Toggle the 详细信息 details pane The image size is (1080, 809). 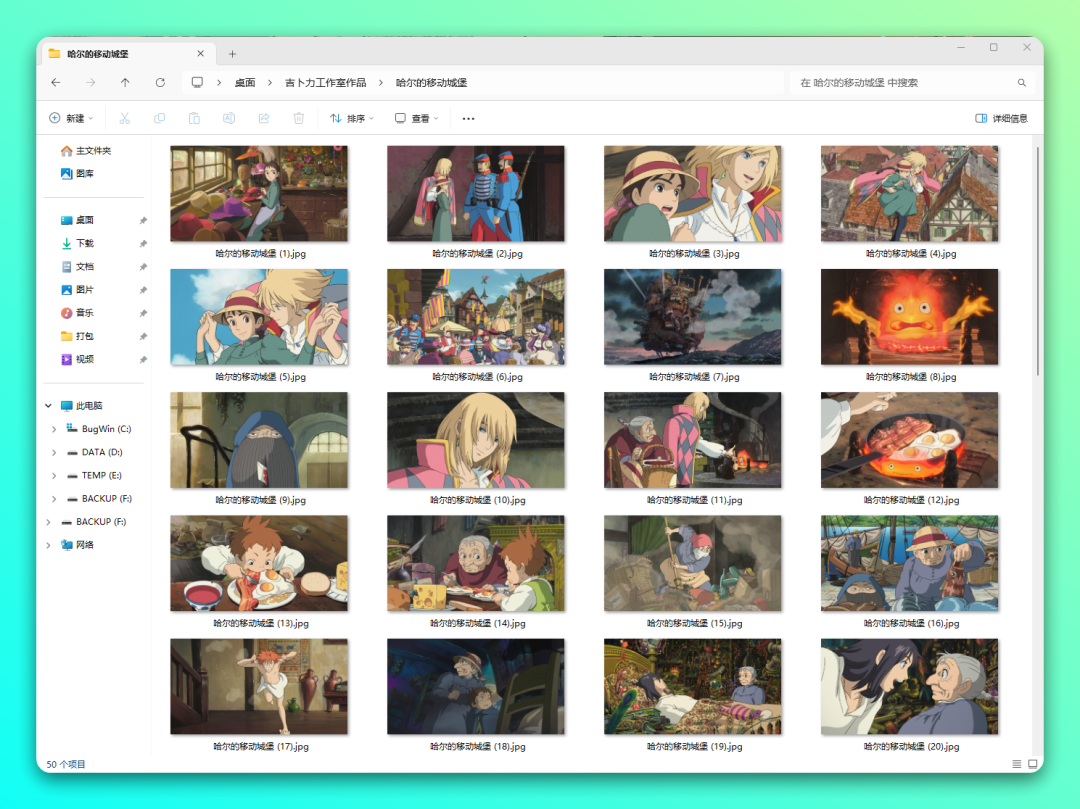[1001, 118]
